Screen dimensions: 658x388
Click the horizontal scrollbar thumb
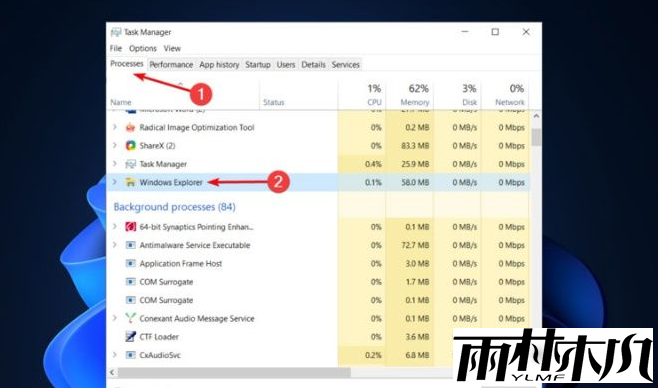[x=234, y=372]
